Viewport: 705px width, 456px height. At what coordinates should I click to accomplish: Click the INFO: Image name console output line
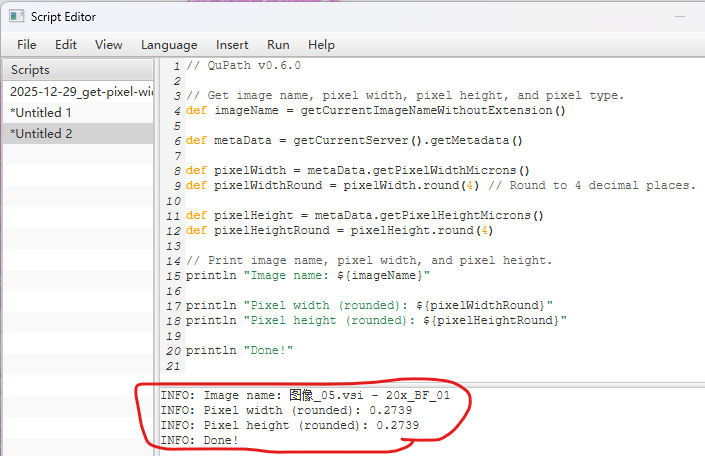(308, 395)
